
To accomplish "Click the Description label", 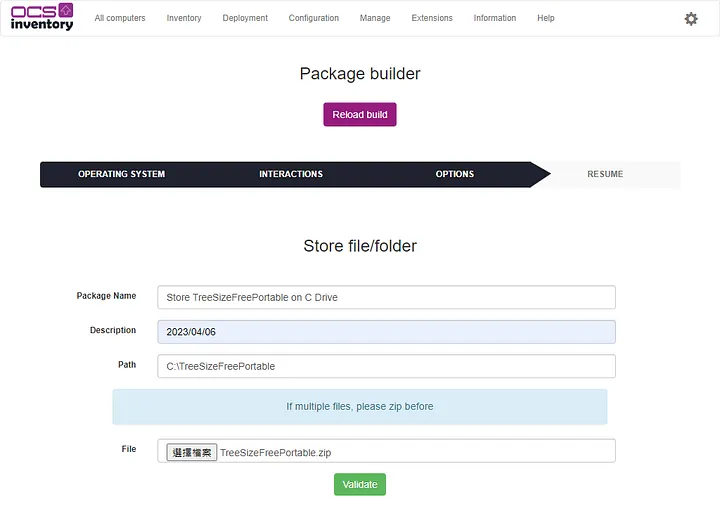I will [x=113, y=330].
